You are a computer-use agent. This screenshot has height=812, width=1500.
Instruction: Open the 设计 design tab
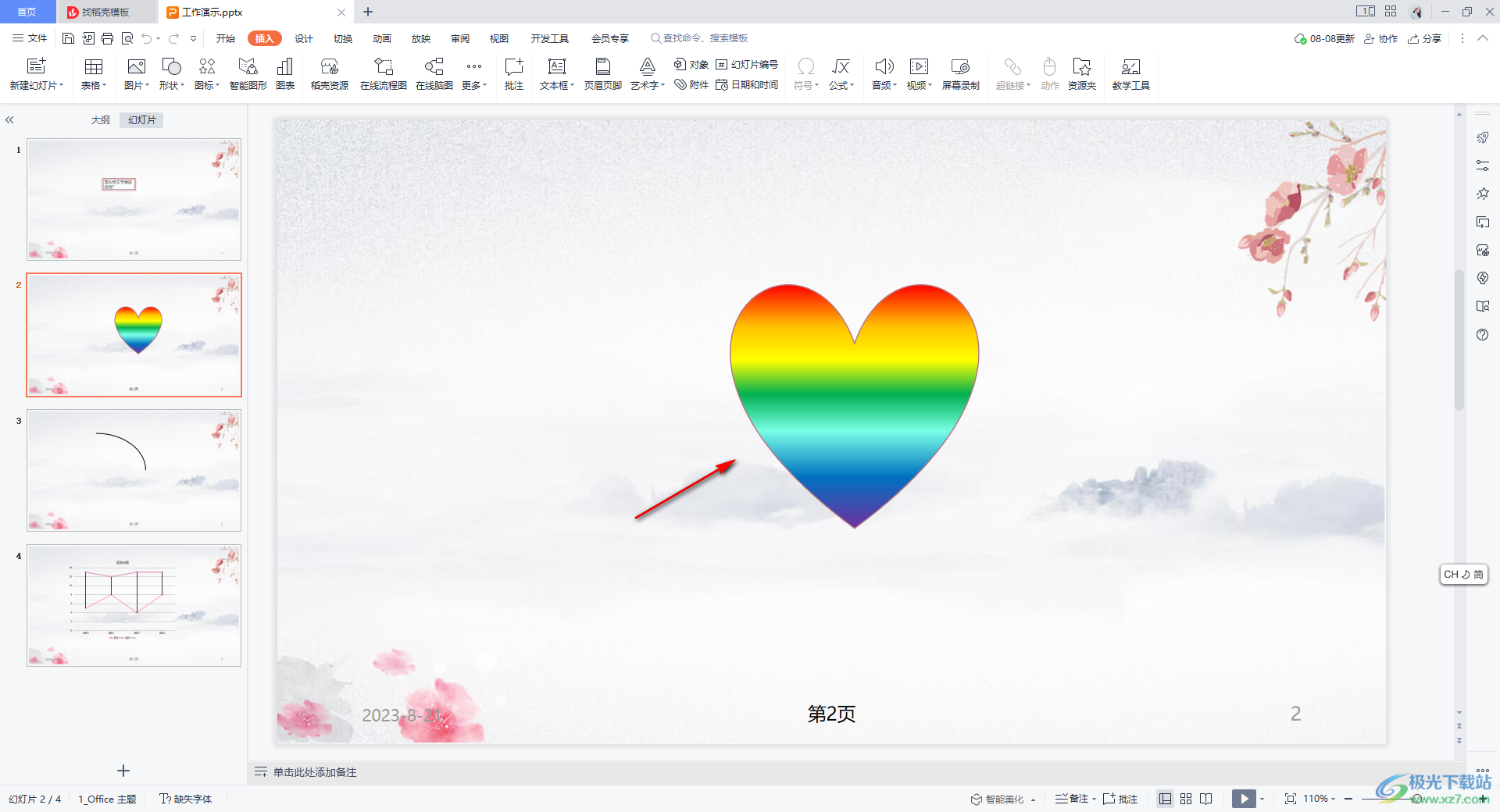(x=304, y=38)
